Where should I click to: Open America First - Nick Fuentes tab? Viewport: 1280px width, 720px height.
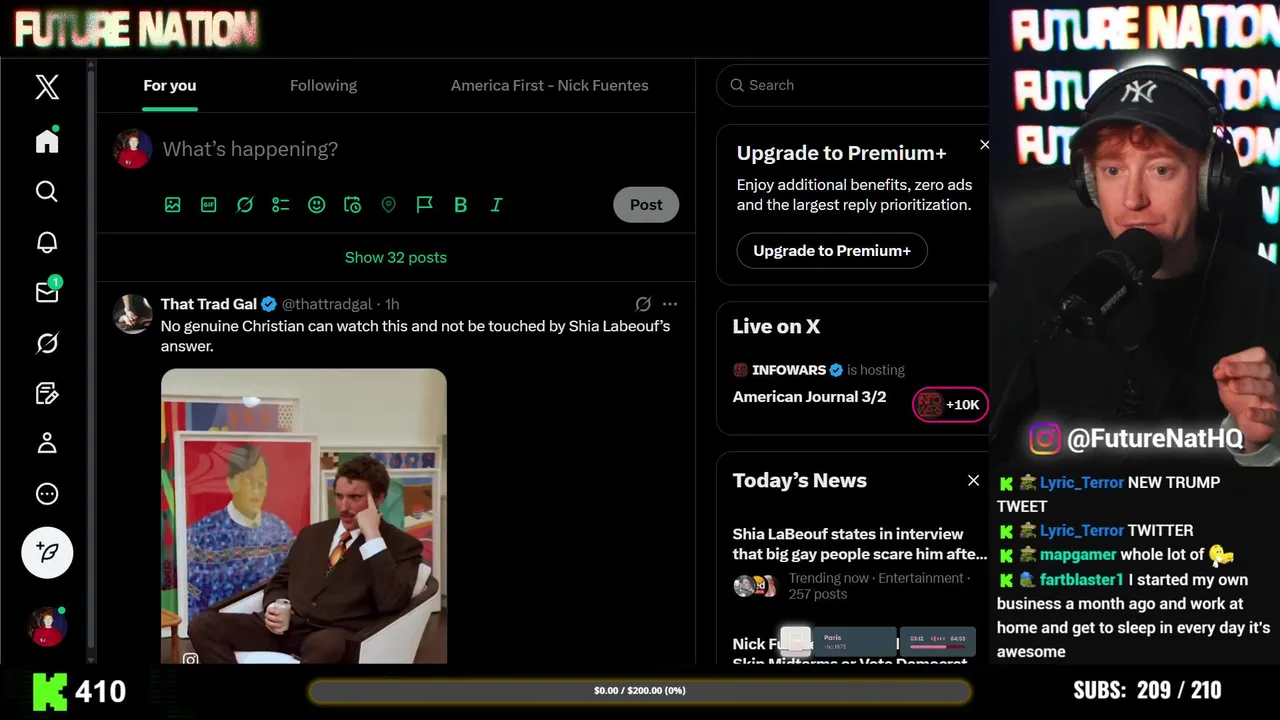point(549,86)
